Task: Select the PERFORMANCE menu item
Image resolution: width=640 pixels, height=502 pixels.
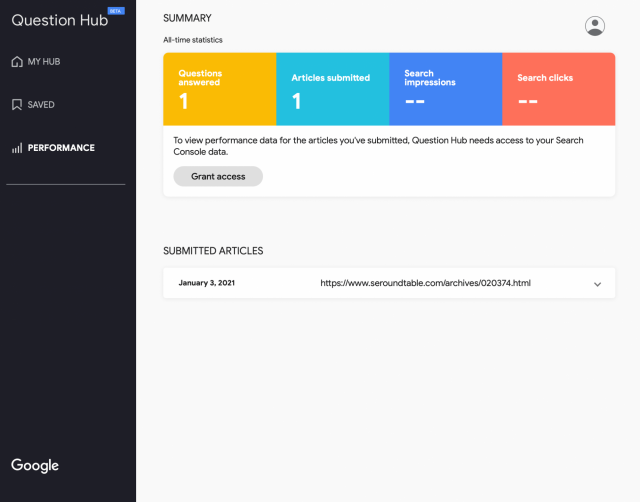Action: 53,148
